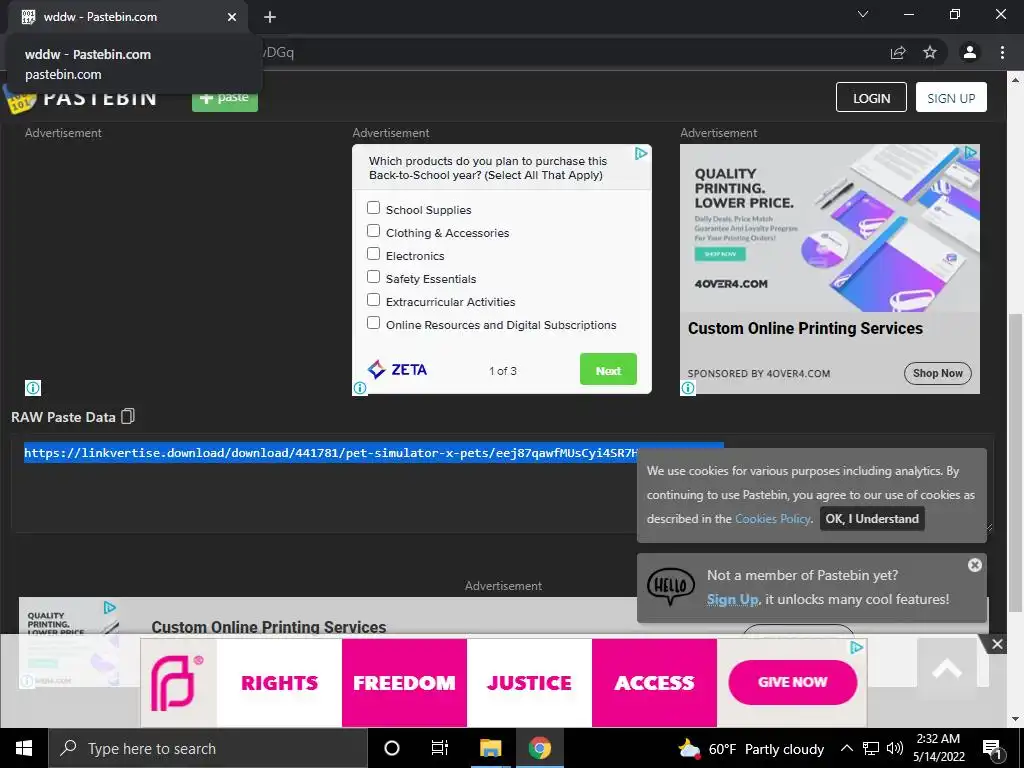Open Cortana circle on taskbar
This screenshot has height=768, width=1024.
point(392,748)
